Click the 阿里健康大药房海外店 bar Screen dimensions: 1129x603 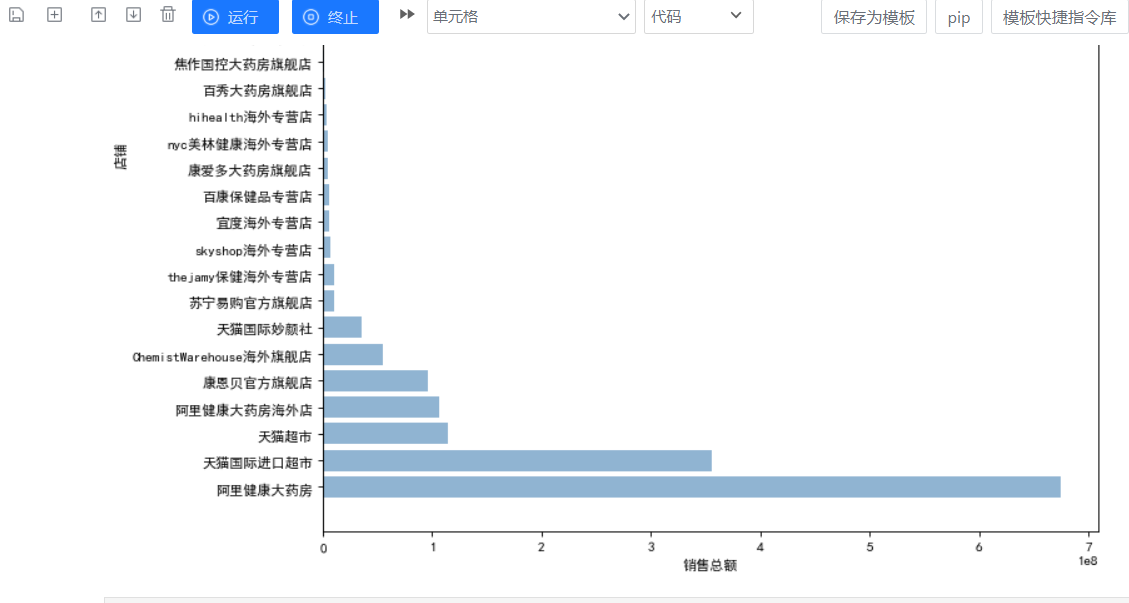(x=382, y=407)
